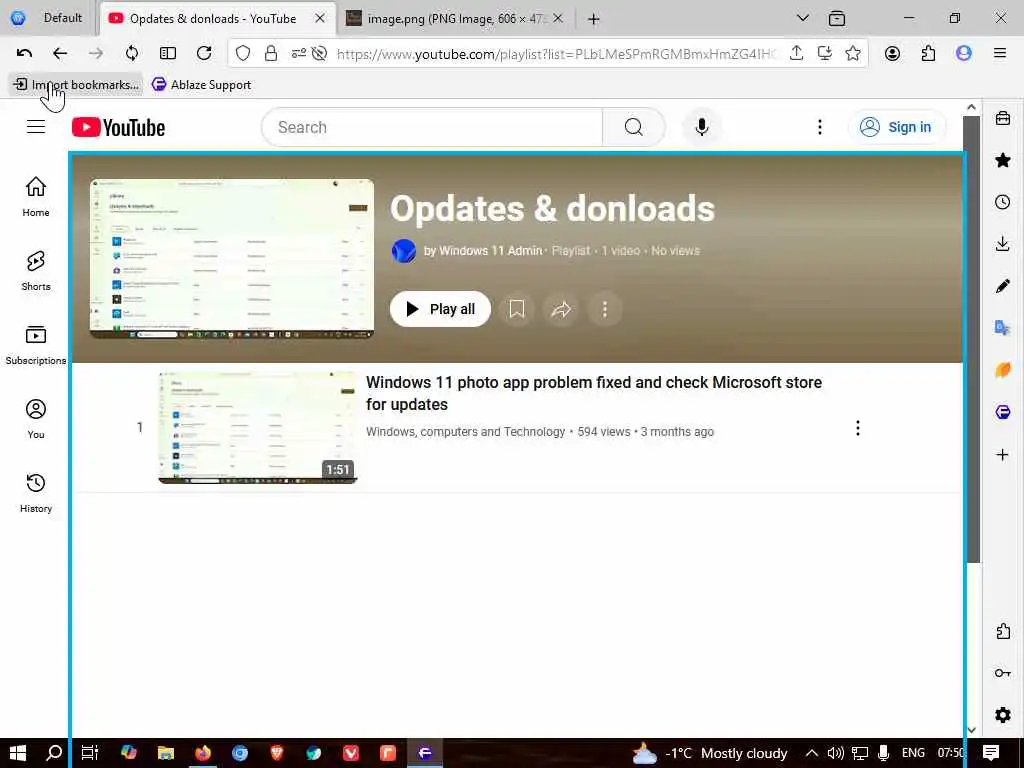
Task: Click the padlock site info icon
Action: coord(271,54)
